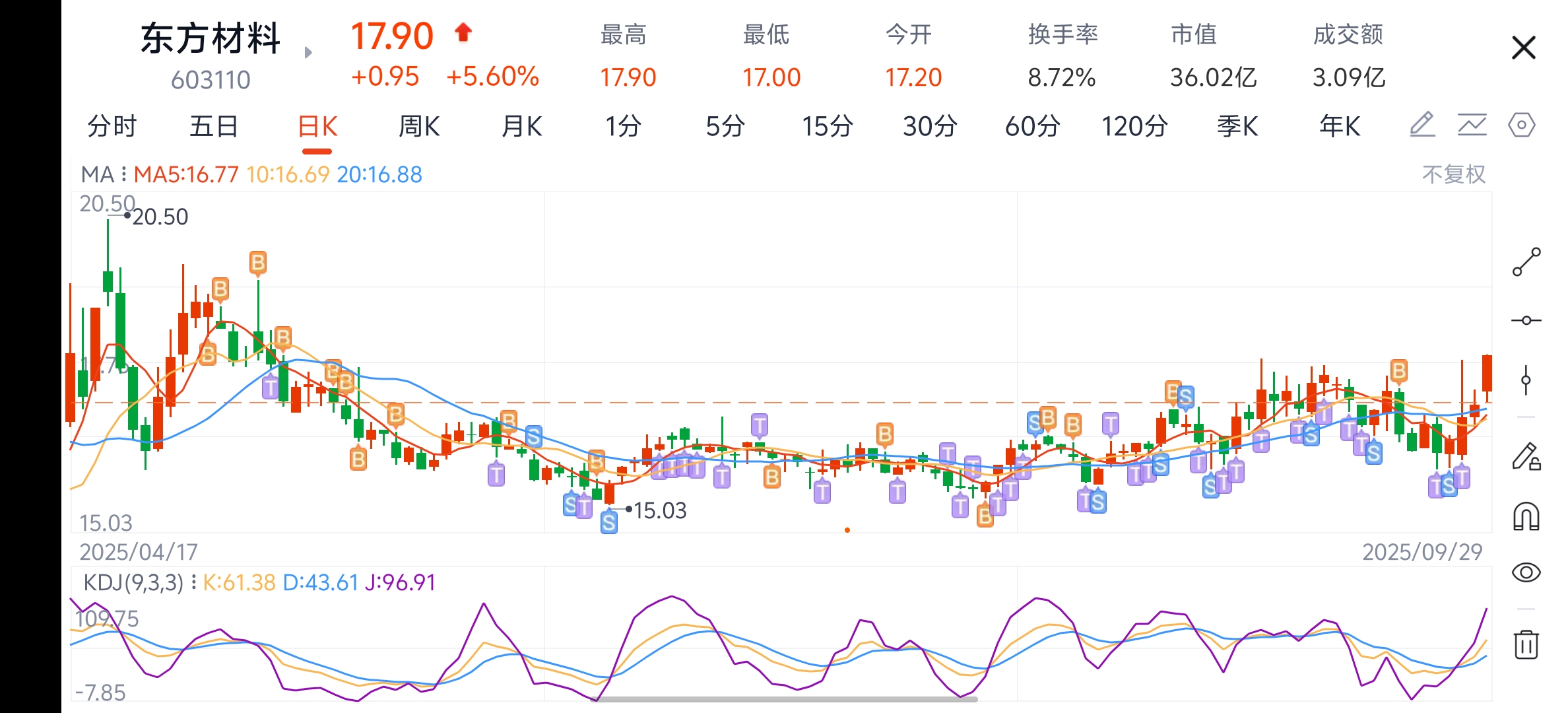Open the KDJ(9,3,3) indicator options menu
This screenshot has height=713, width=1568.
193,582
